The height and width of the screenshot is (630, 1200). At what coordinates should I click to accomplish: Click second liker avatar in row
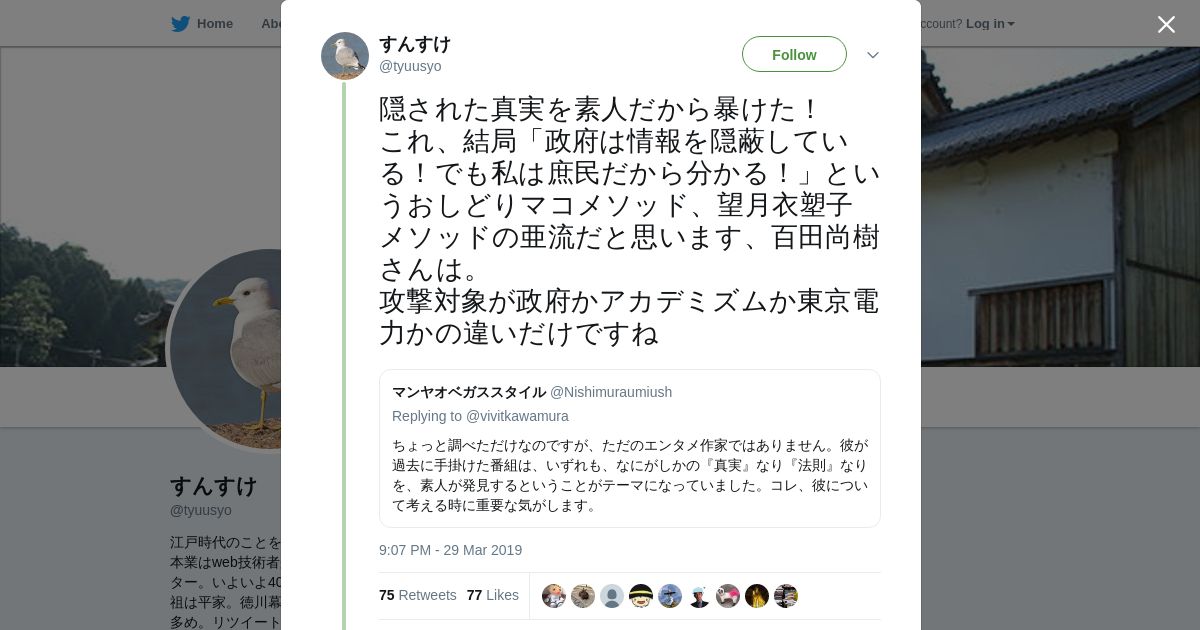pyautogui.click(x=583, y=596)
